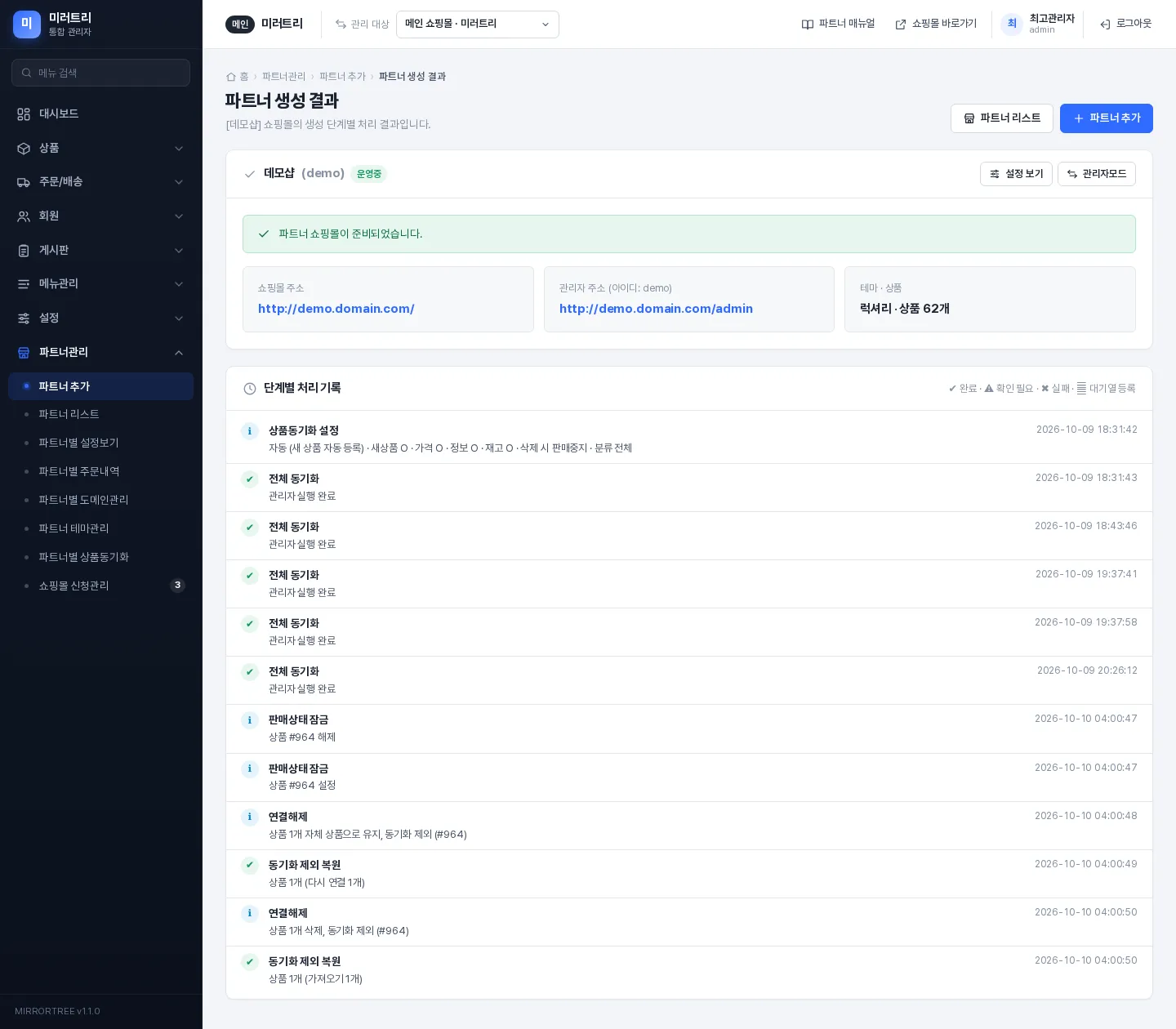
Task: Click the delivery truck icon beside 주문/배송
Action: click(x=24, y=182)
